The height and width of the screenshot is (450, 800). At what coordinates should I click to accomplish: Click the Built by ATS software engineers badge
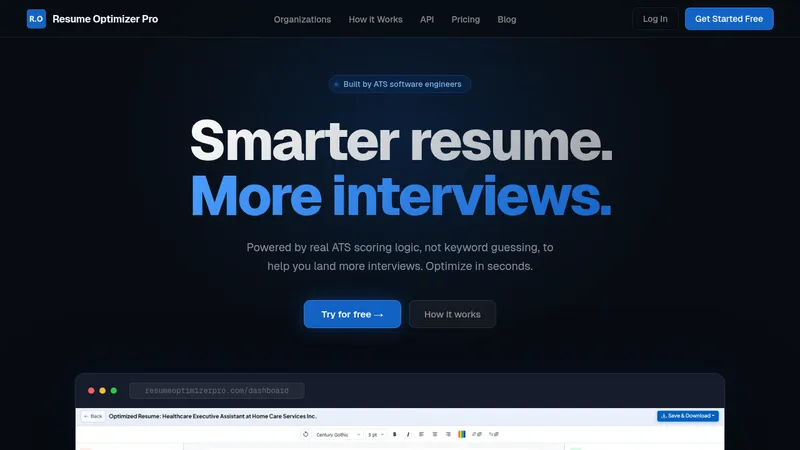click(x=399, y=84)
